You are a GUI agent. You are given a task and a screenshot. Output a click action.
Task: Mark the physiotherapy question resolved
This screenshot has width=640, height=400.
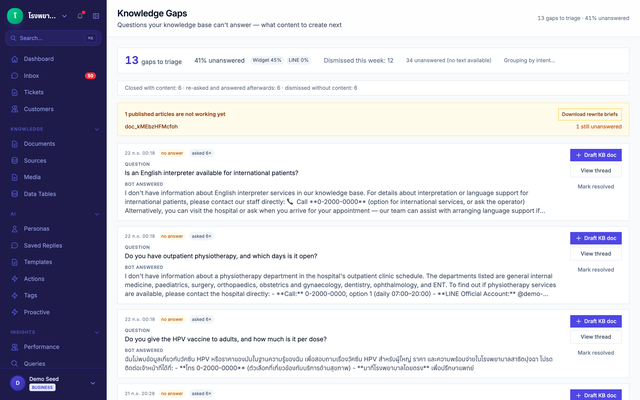596,270
